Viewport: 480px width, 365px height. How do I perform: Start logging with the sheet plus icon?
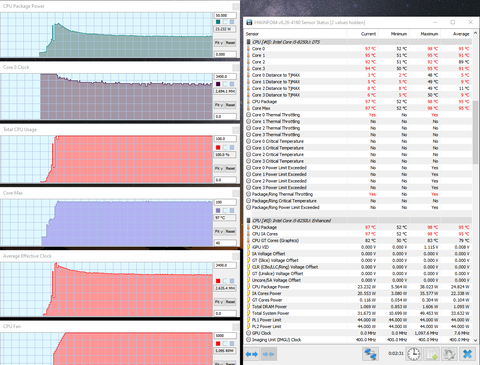432,354
